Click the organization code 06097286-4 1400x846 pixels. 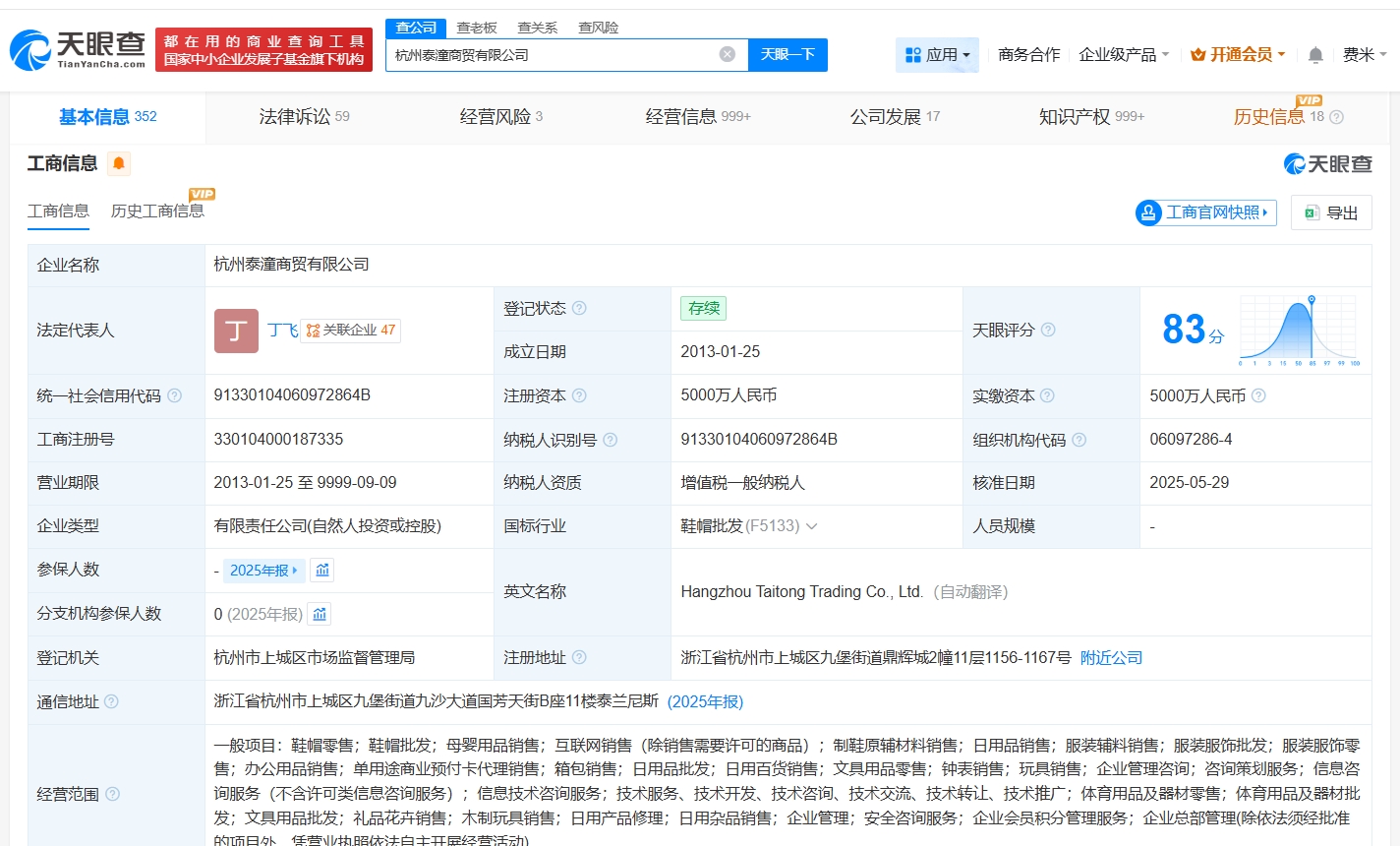pos(1191,440)
